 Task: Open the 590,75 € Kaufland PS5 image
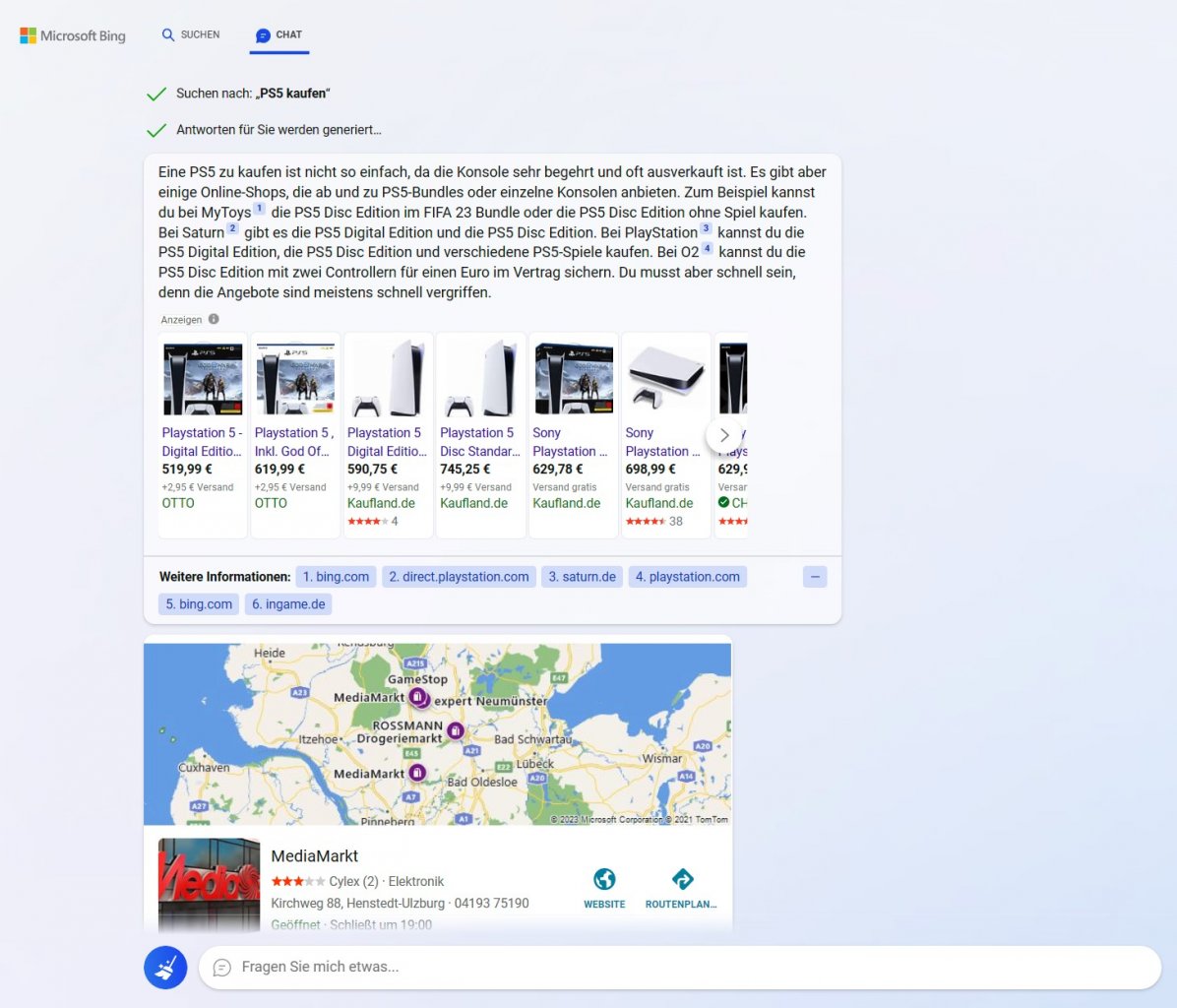click(x=388, y=379)
